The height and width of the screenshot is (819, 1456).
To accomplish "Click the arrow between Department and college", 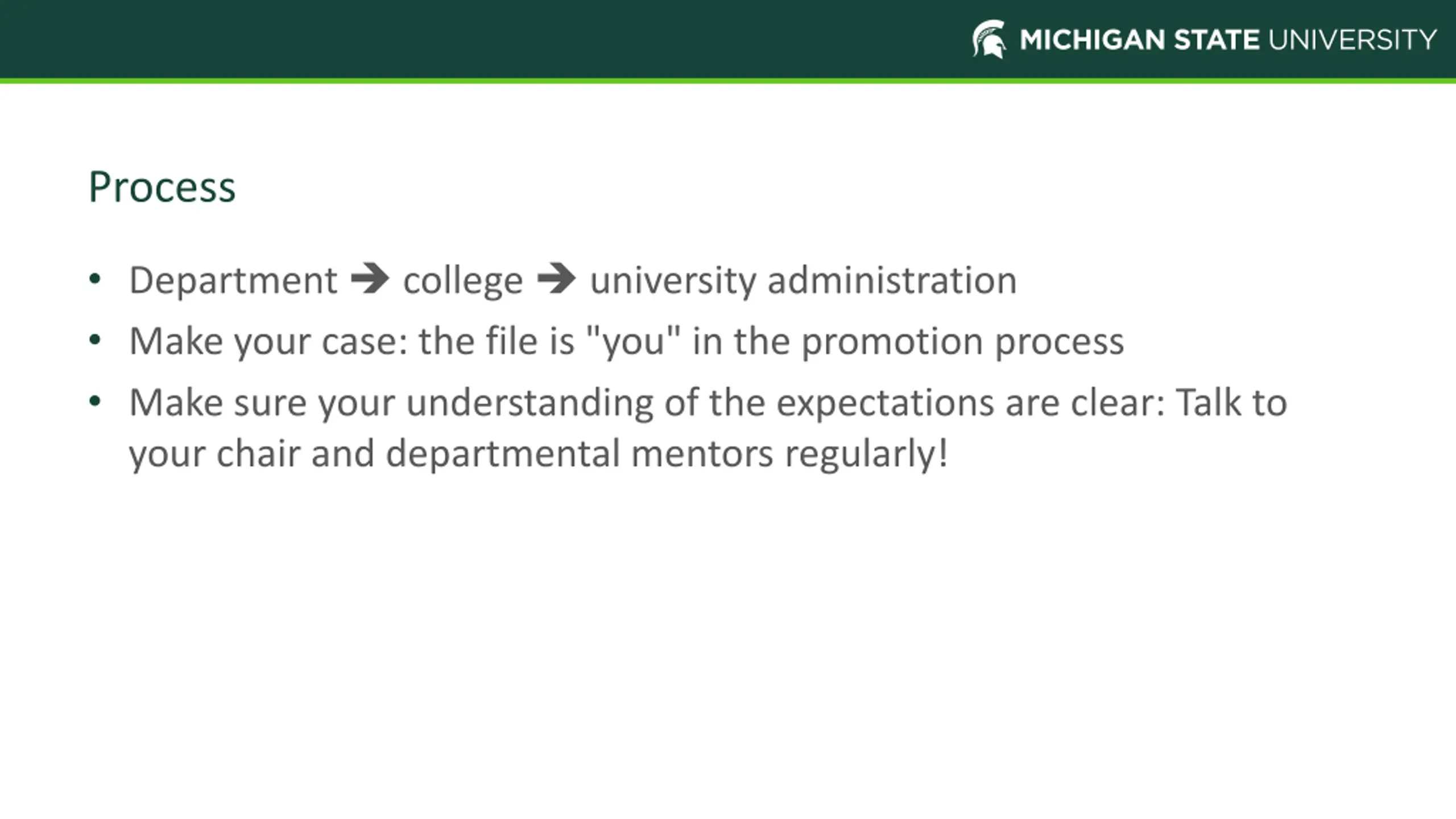I will (370, 279).
